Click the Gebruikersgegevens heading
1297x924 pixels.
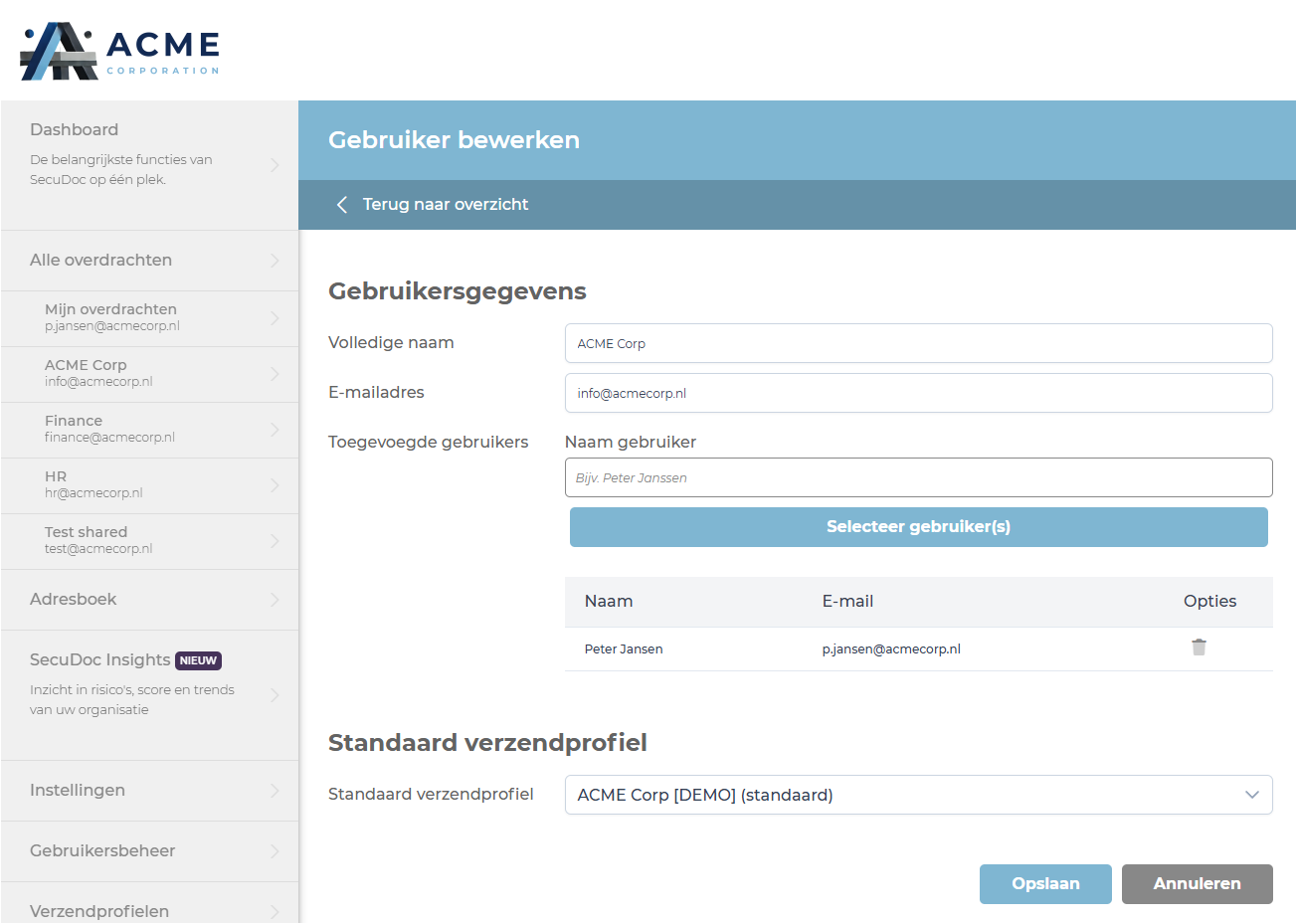[458, 291]
